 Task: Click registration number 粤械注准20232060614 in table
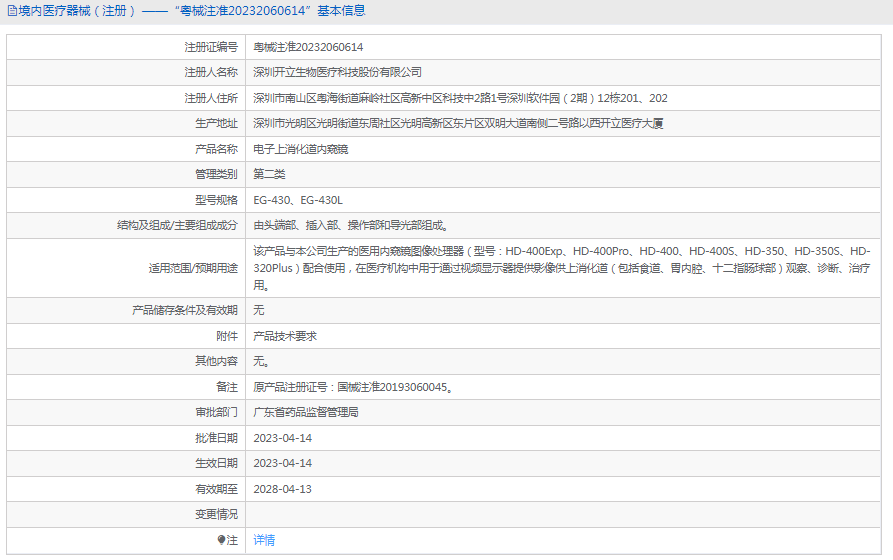(x=308, y=47)
